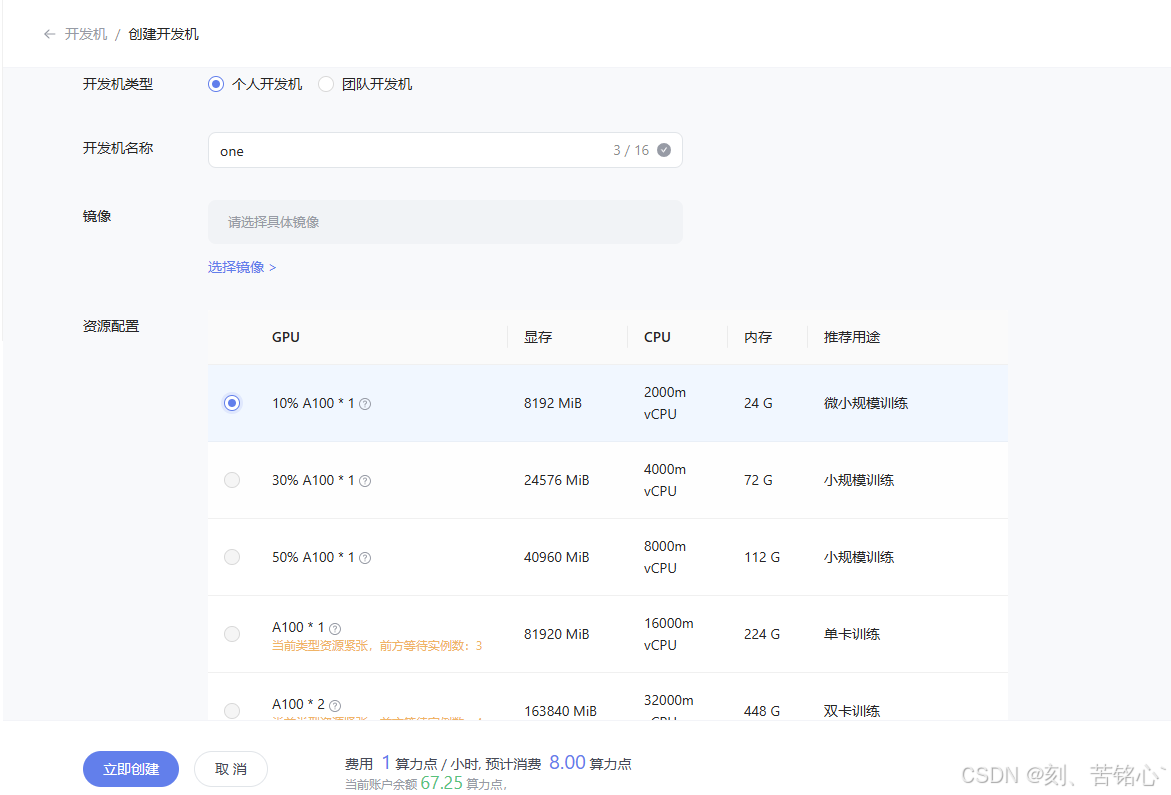The height and width of the screenshot is (795, 1171).
Task: Click the 微小规模训练 usage text
Action: pyautogui.click(x=866, y=403)
